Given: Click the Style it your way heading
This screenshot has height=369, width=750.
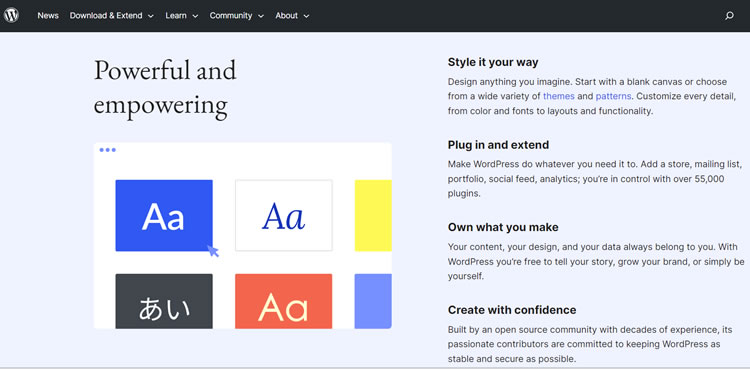Looking at the screenshot, I should 493,62.
